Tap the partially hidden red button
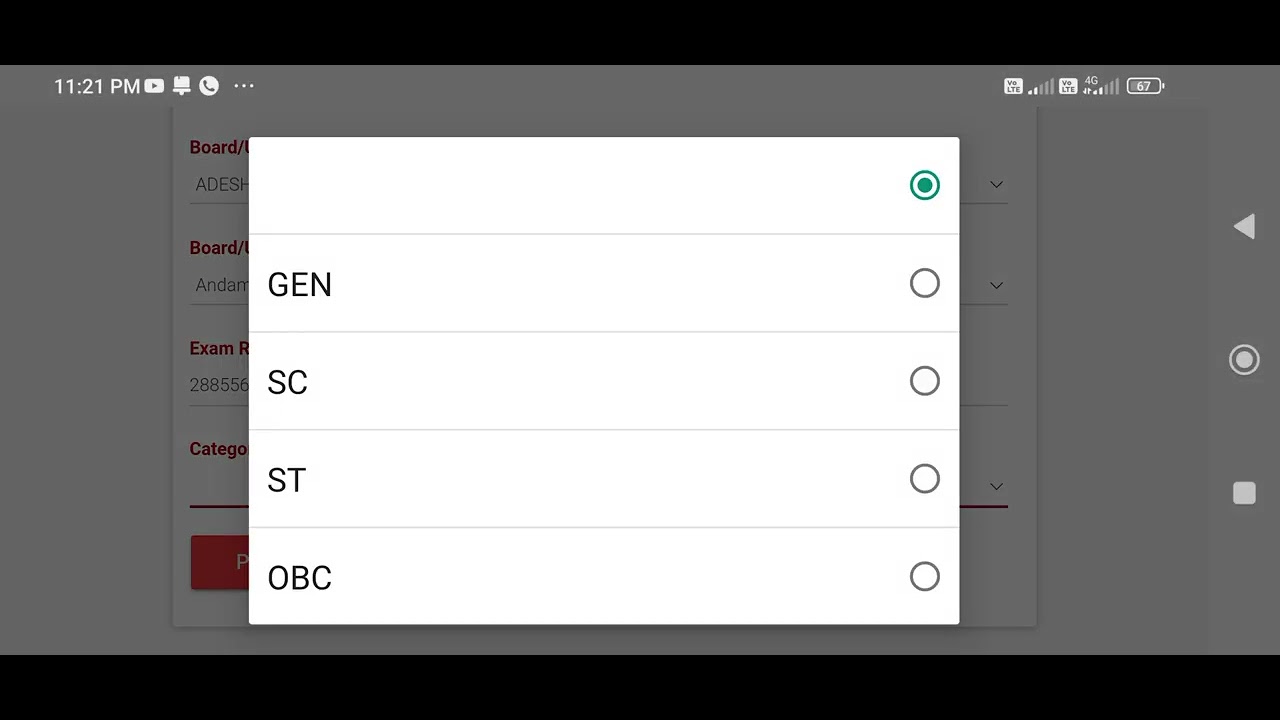 coord(220,562)
